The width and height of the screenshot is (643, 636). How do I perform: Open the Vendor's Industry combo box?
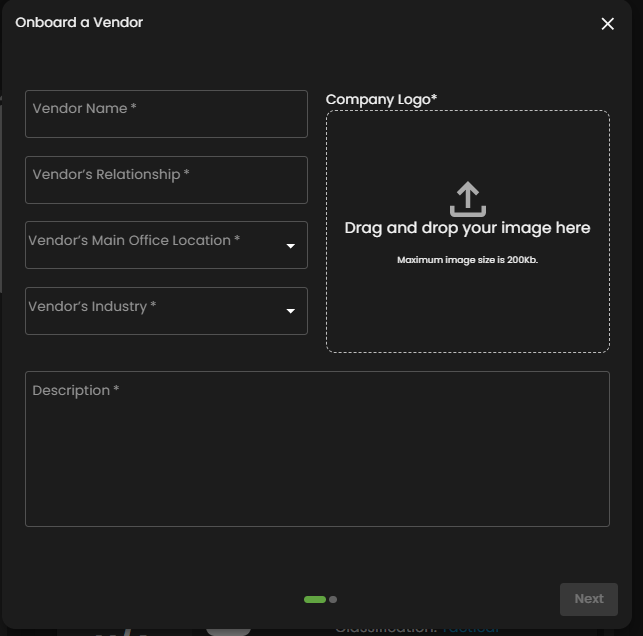pyautogui.click(x=150, y=311)
